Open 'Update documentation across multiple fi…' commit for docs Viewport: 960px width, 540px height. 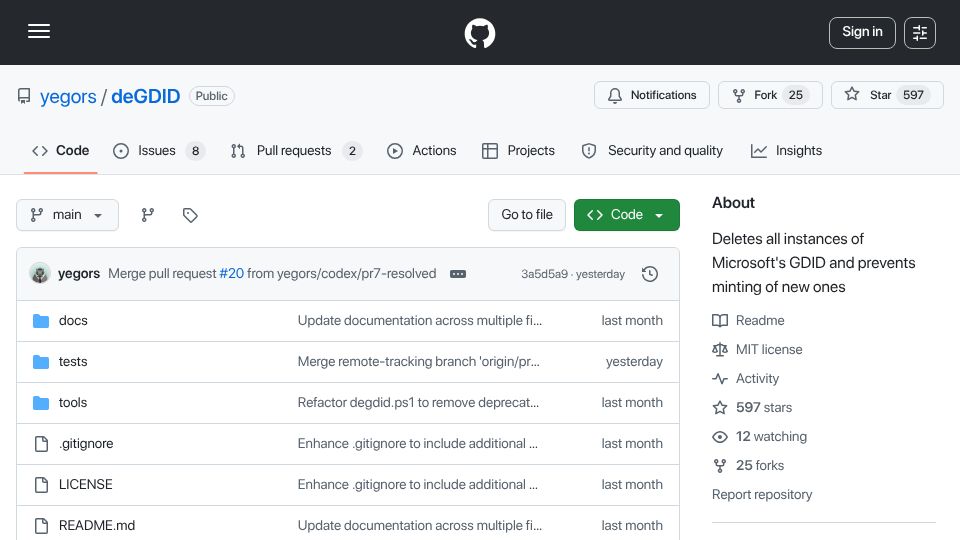(x=419, y=321)
